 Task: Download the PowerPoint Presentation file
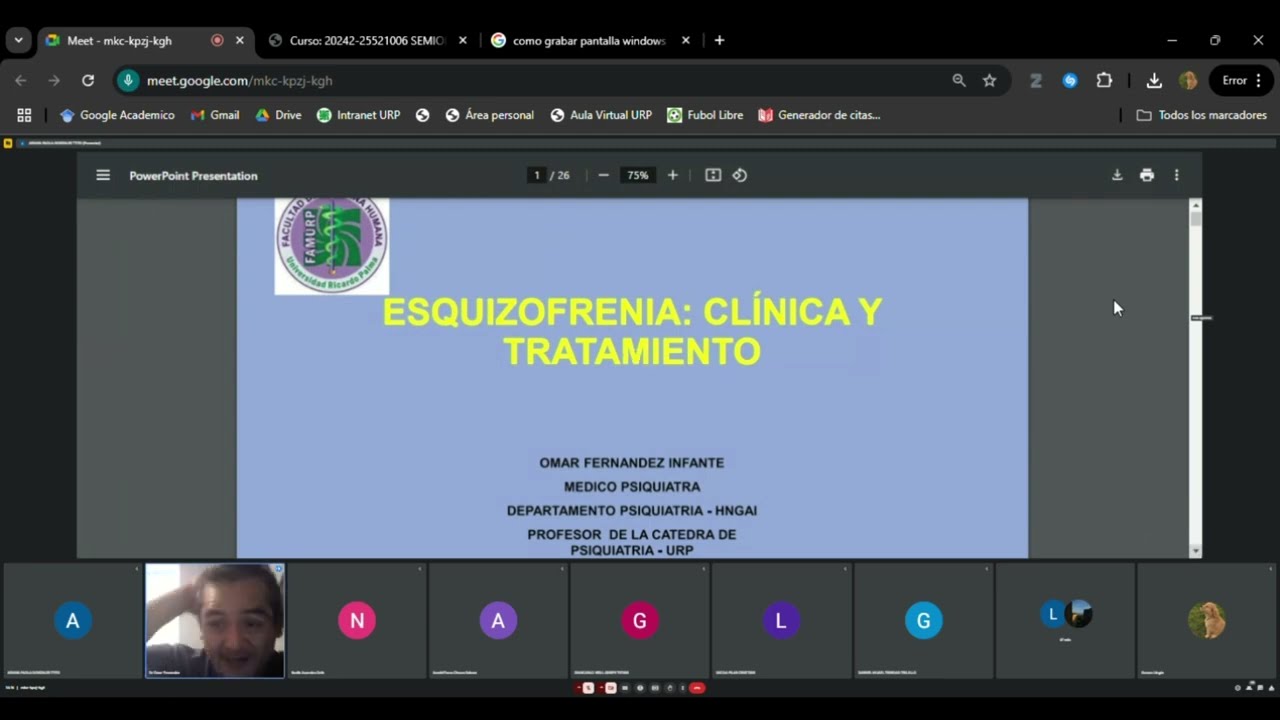point(1117,175)
